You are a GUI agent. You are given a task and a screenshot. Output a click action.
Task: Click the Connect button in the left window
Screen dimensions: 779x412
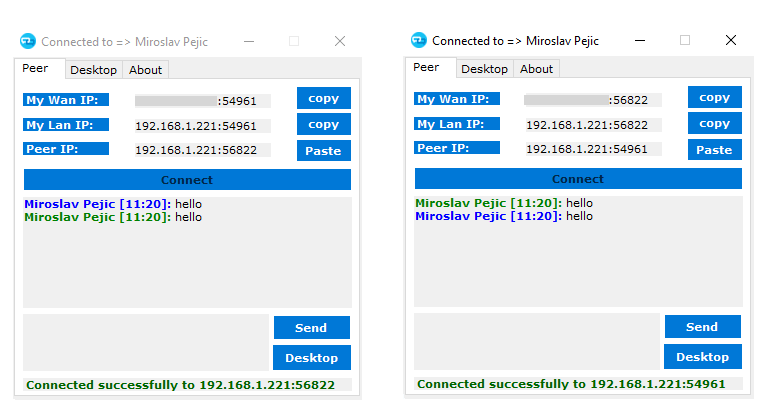click(187, 180)
